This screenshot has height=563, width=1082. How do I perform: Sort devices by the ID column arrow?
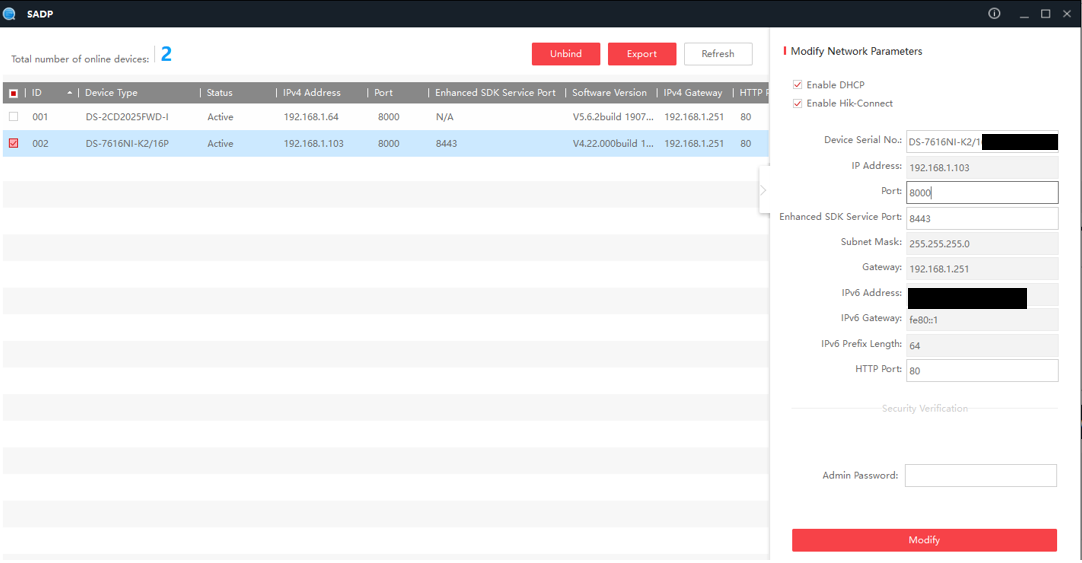(x=70, y=93)
